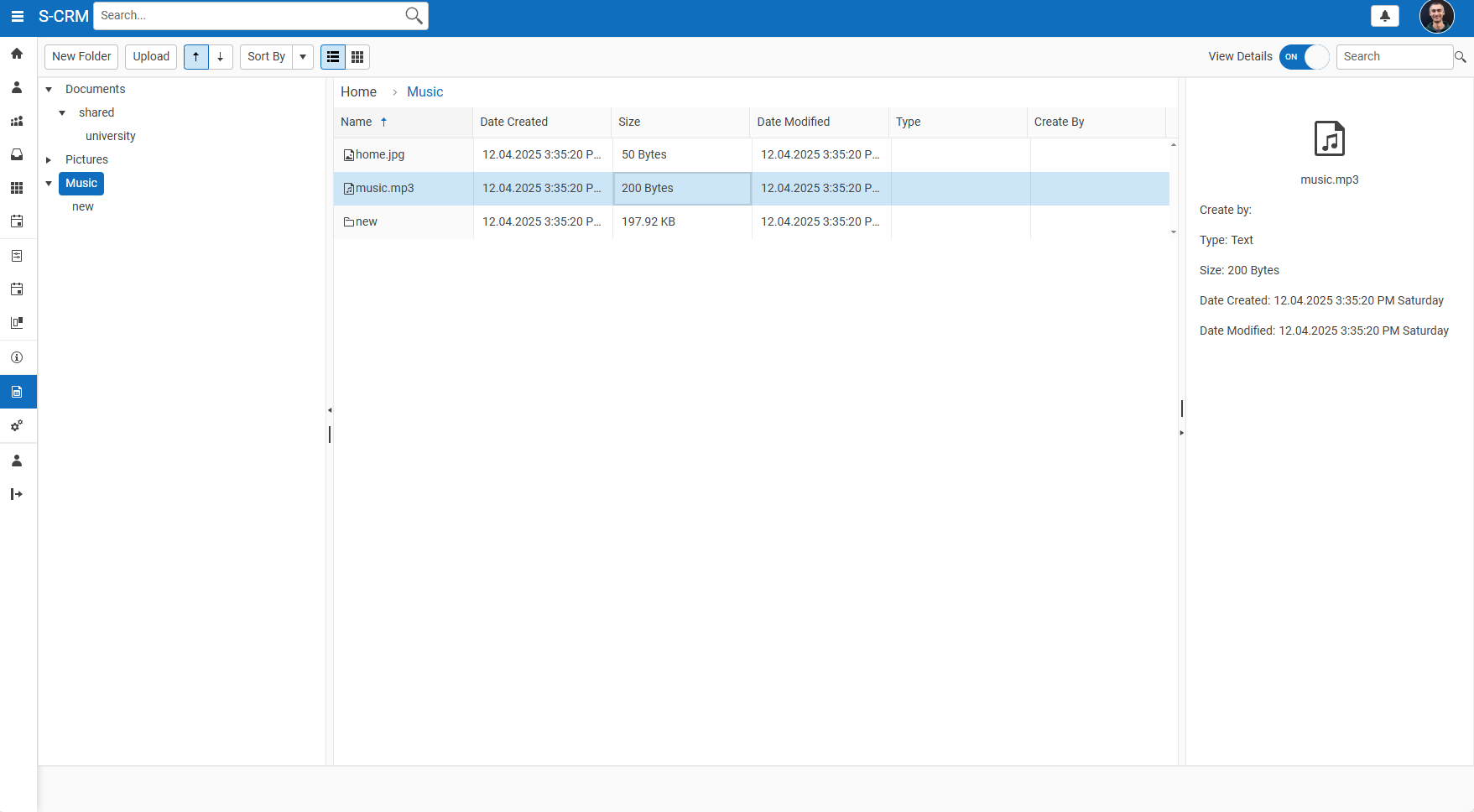Sort by the Type column header
1474x812 pixels.
[958, 122]
